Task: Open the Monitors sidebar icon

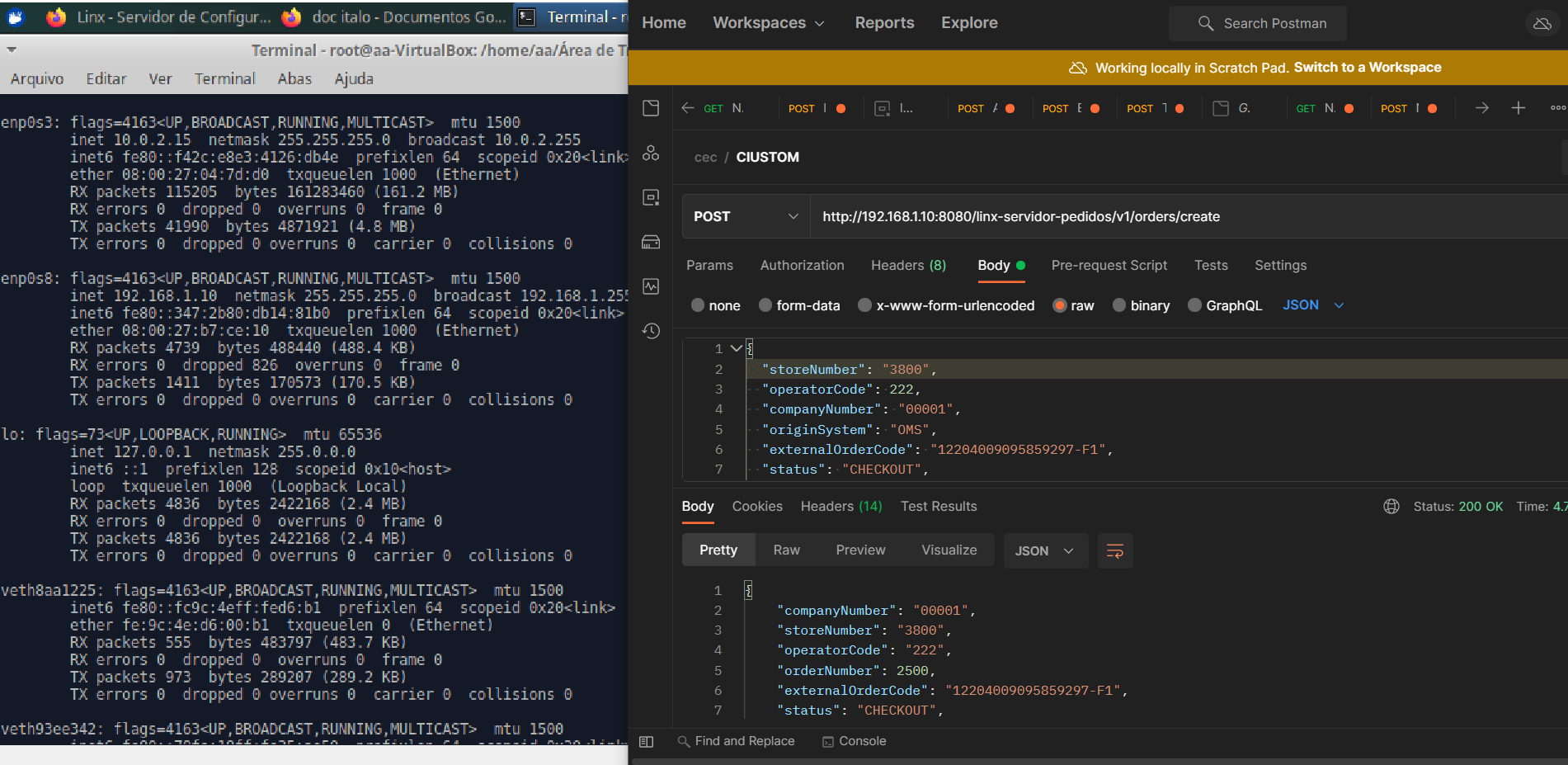Action: 651,286
